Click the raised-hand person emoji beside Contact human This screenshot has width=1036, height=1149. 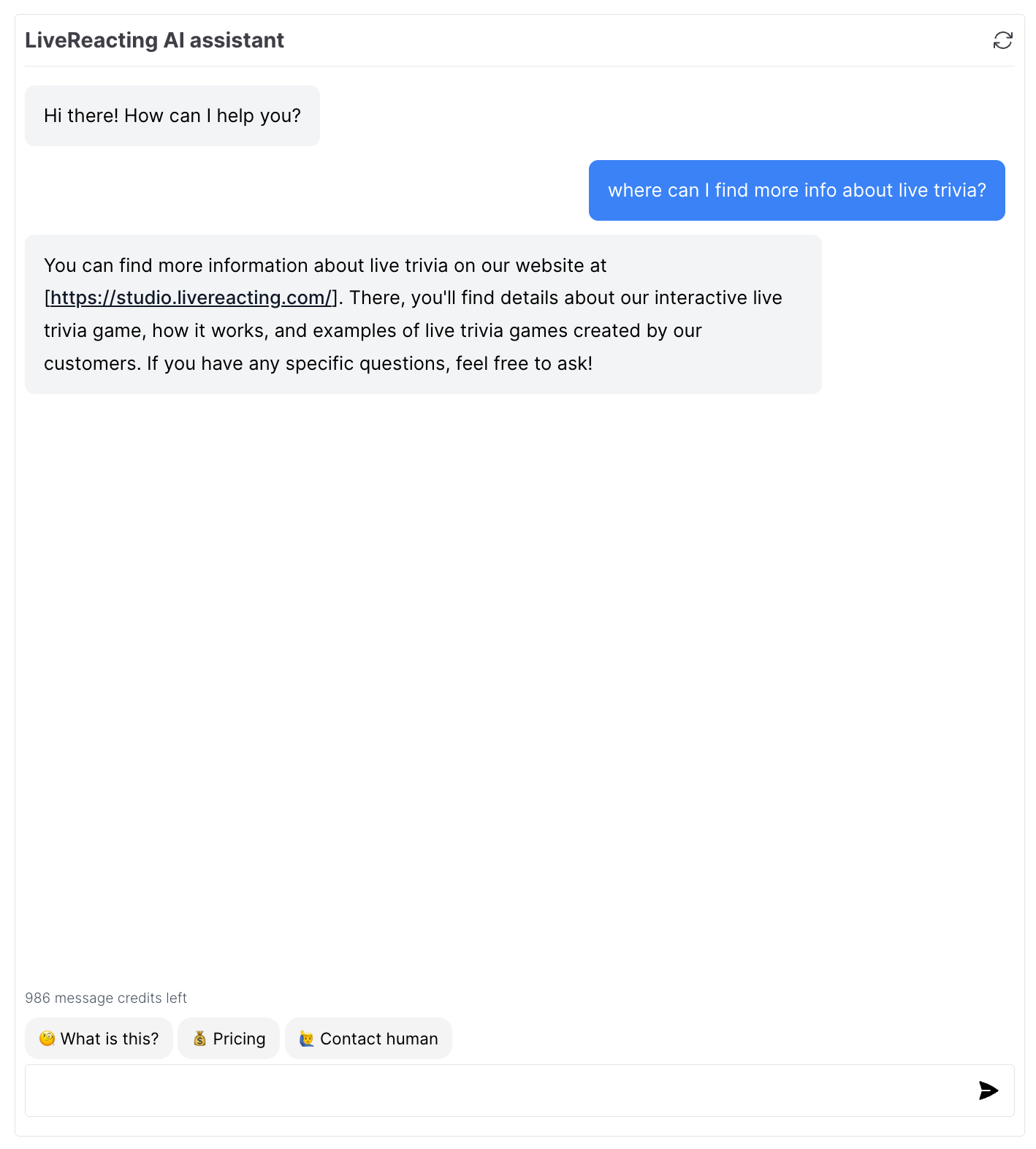(307, 1039)
